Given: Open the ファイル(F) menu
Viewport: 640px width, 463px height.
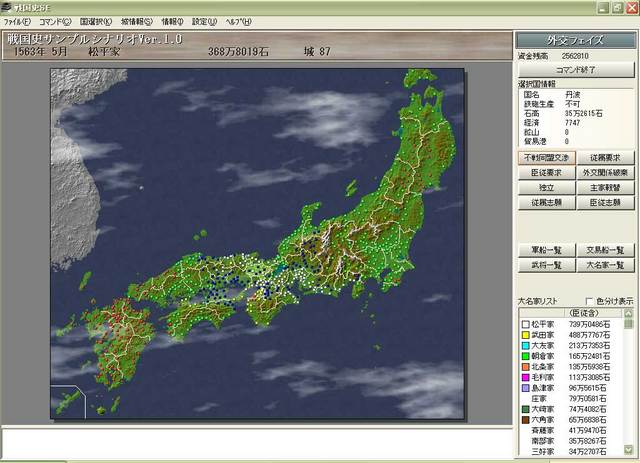Looking at the screenshot, I should click(17, 22).
